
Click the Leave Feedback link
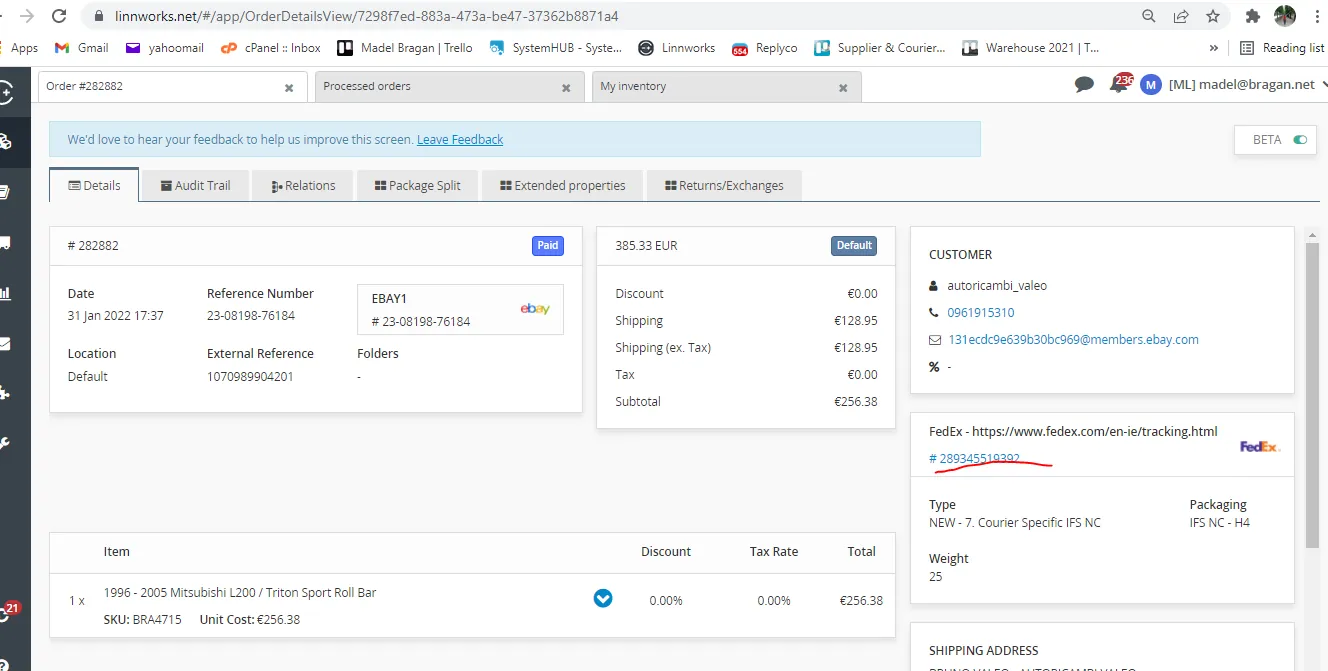[x=460, y=140]
